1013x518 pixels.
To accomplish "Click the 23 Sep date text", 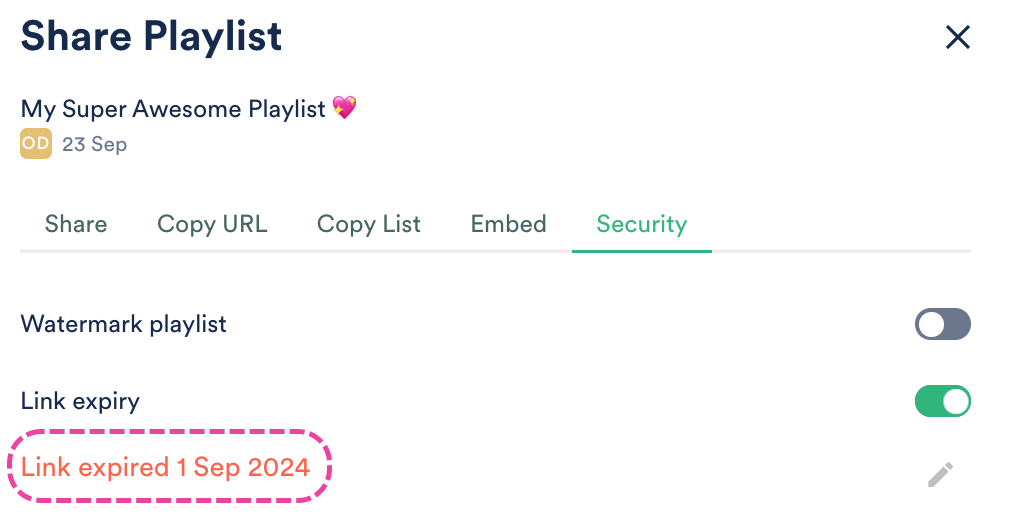I will point(94,144).
